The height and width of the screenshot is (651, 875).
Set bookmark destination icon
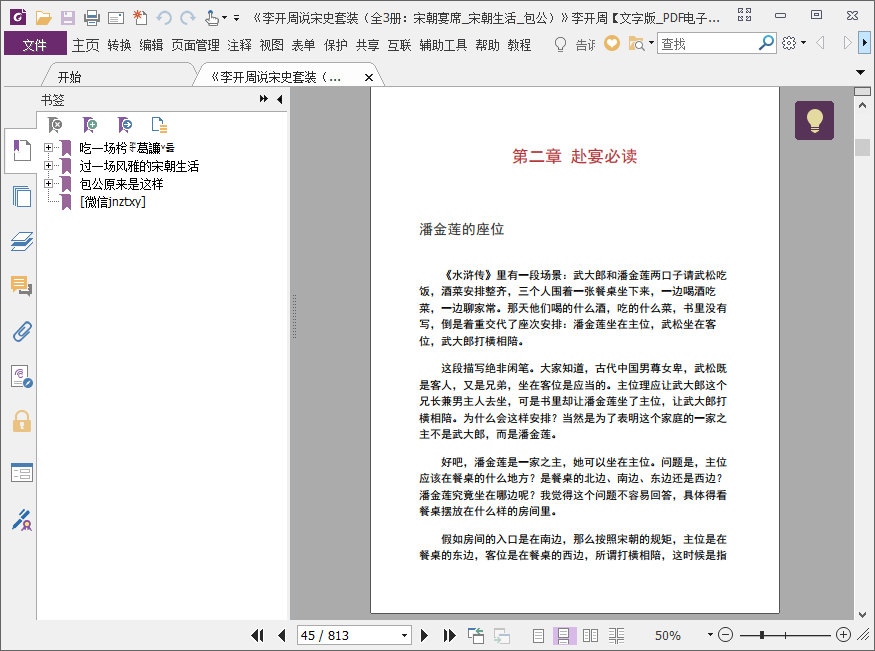click(x=124, y=125)
